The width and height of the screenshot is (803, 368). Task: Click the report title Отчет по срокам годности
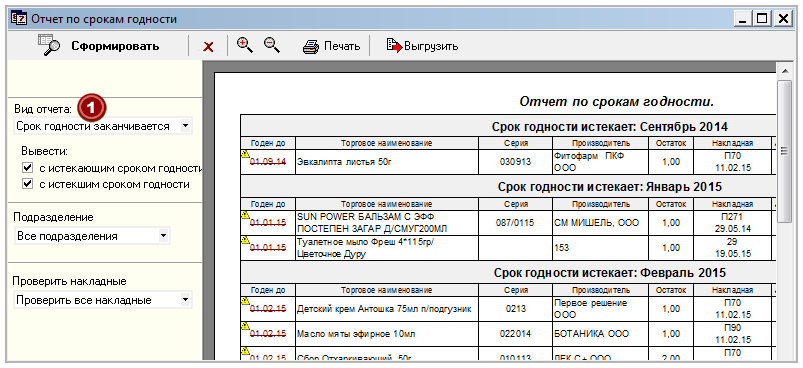[617, 101]
